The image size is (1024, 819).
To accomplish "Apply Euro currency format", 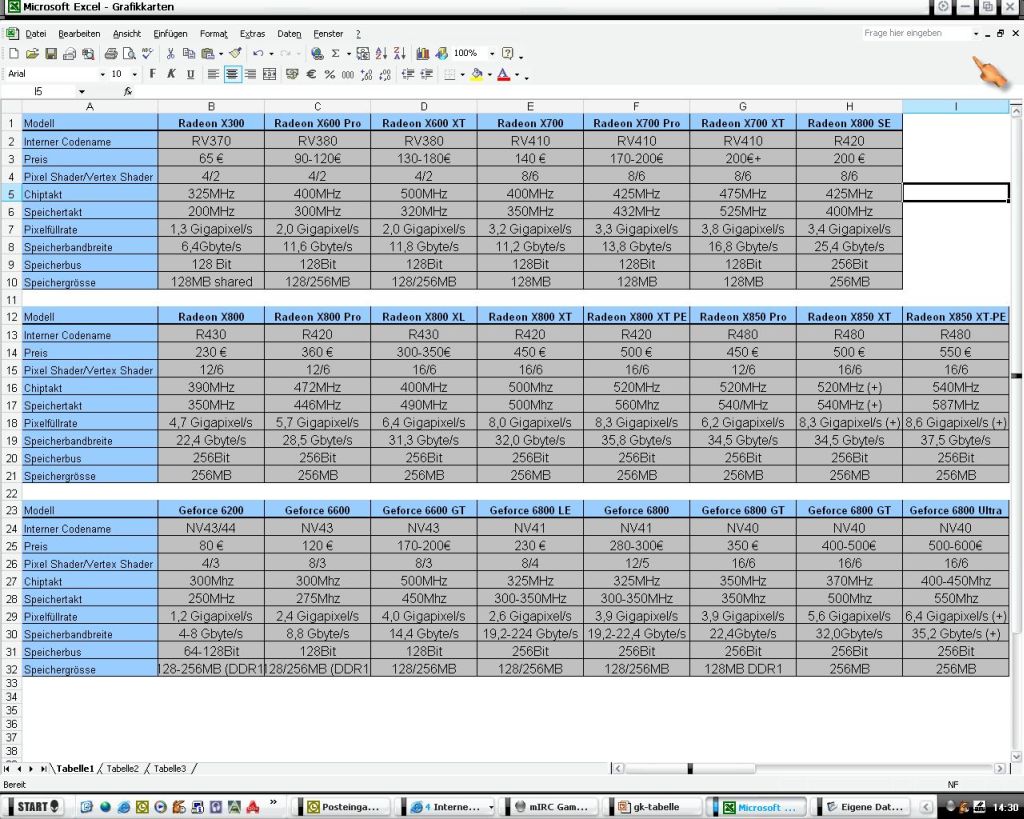I will click(x=311, y=74).
